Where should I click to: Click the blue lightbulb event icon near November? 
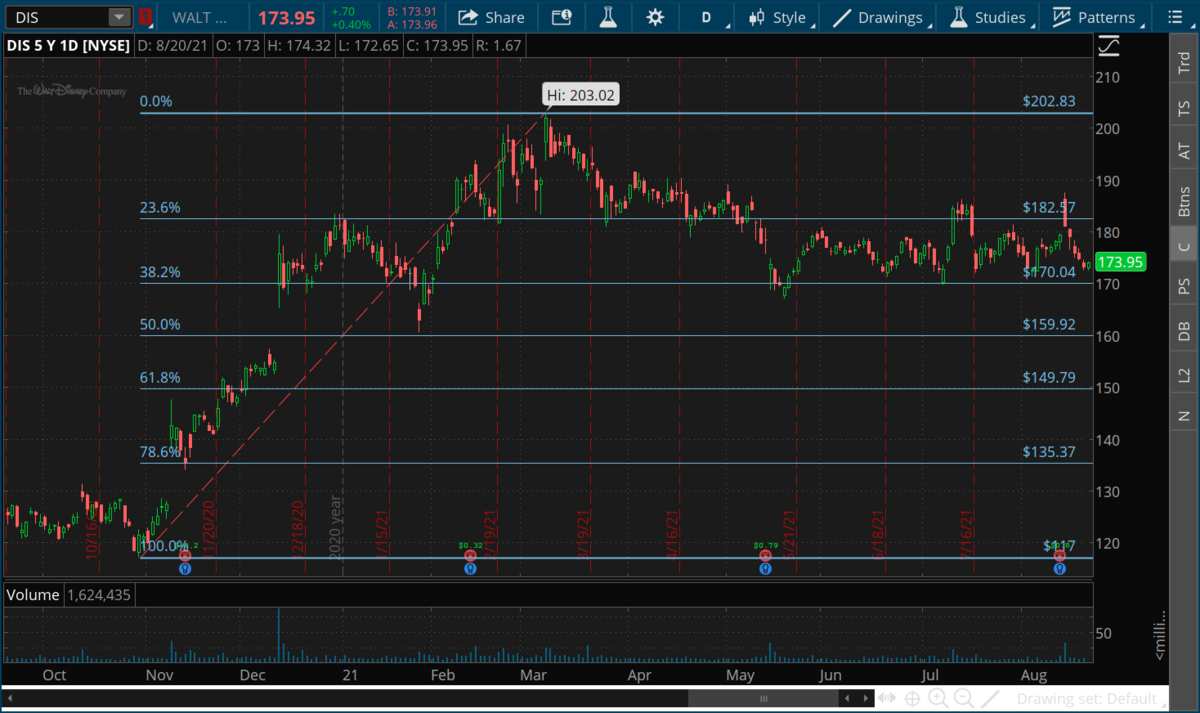[x=185, y=568]
